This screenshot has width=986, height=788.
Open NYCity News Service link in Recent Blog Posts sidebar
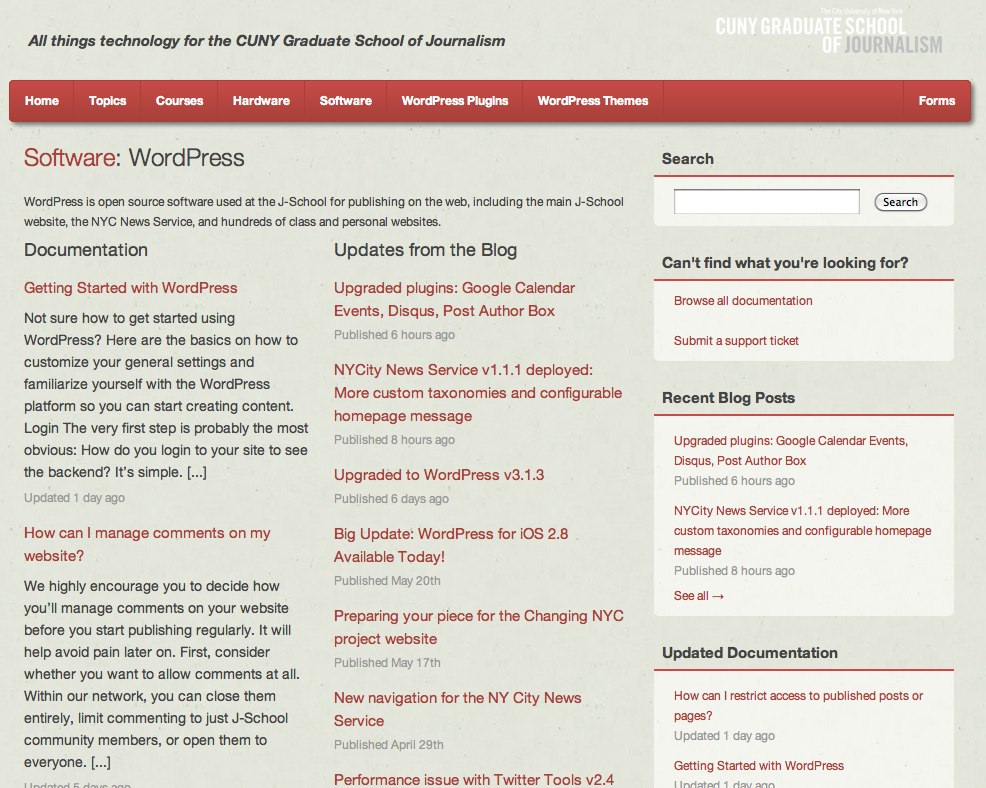[x=802, y=530]
